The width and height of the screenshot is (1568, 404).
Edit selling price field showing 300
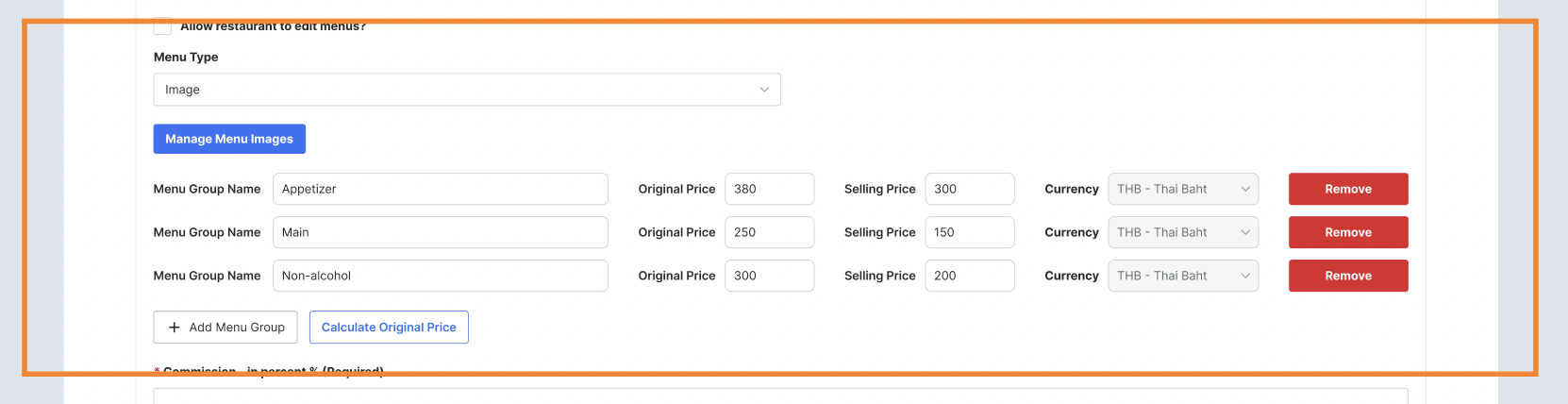(x=969, y=189)
